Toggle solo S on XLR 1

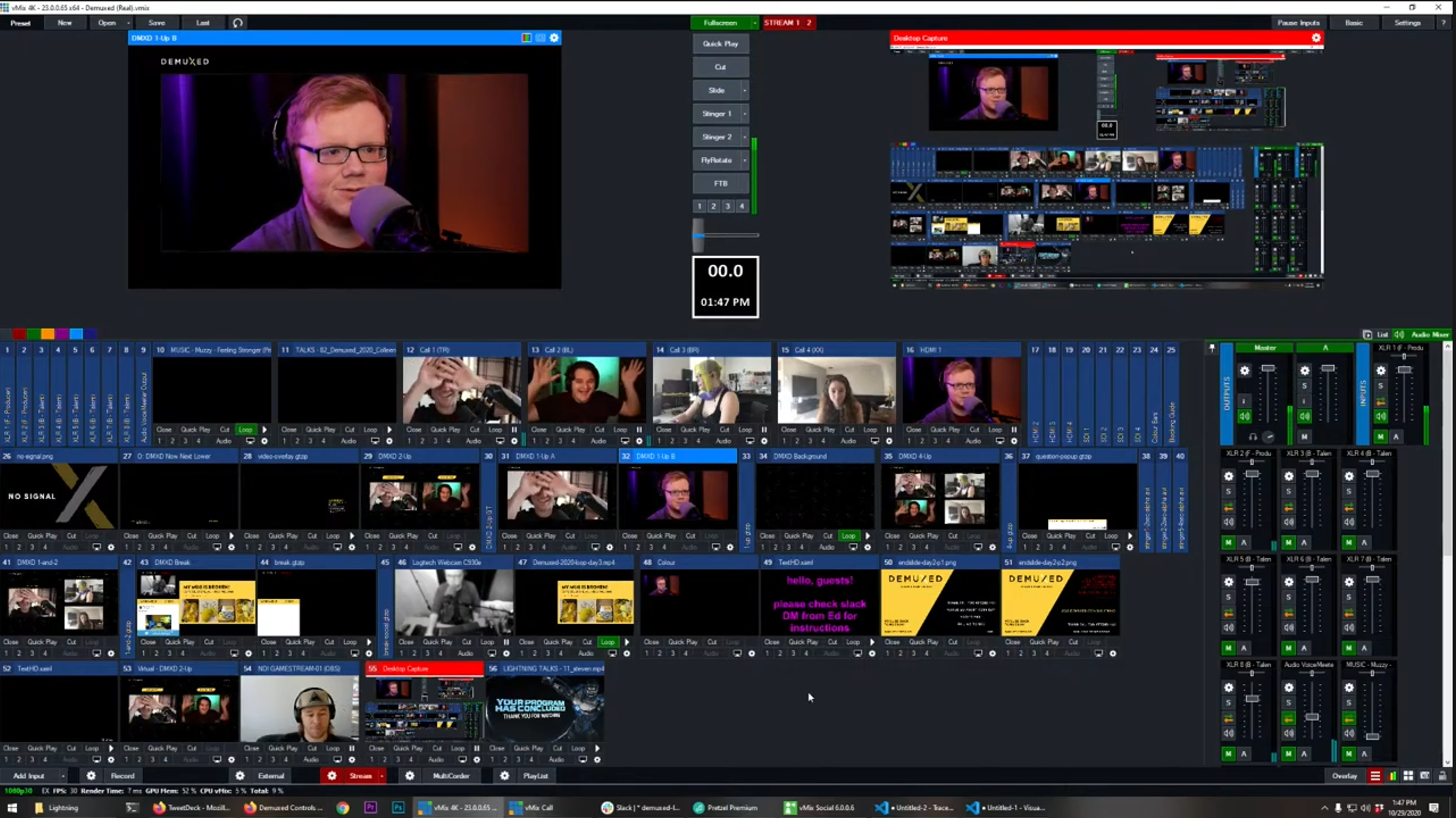(1381, 386)
